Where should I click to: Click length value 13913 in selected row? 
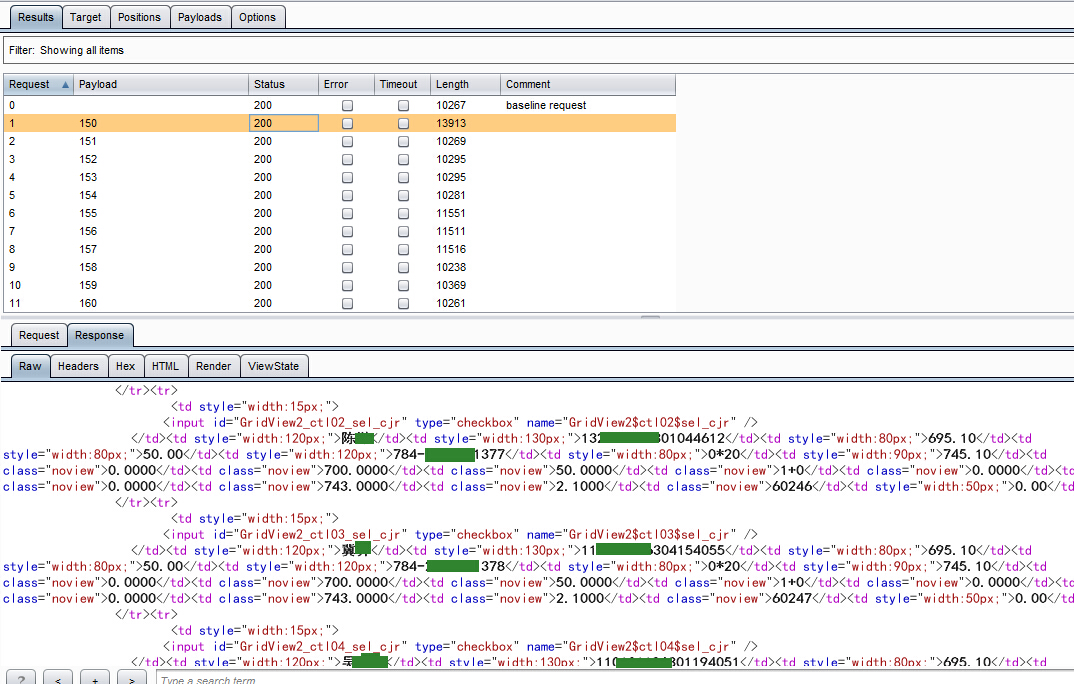click(451, 123)
